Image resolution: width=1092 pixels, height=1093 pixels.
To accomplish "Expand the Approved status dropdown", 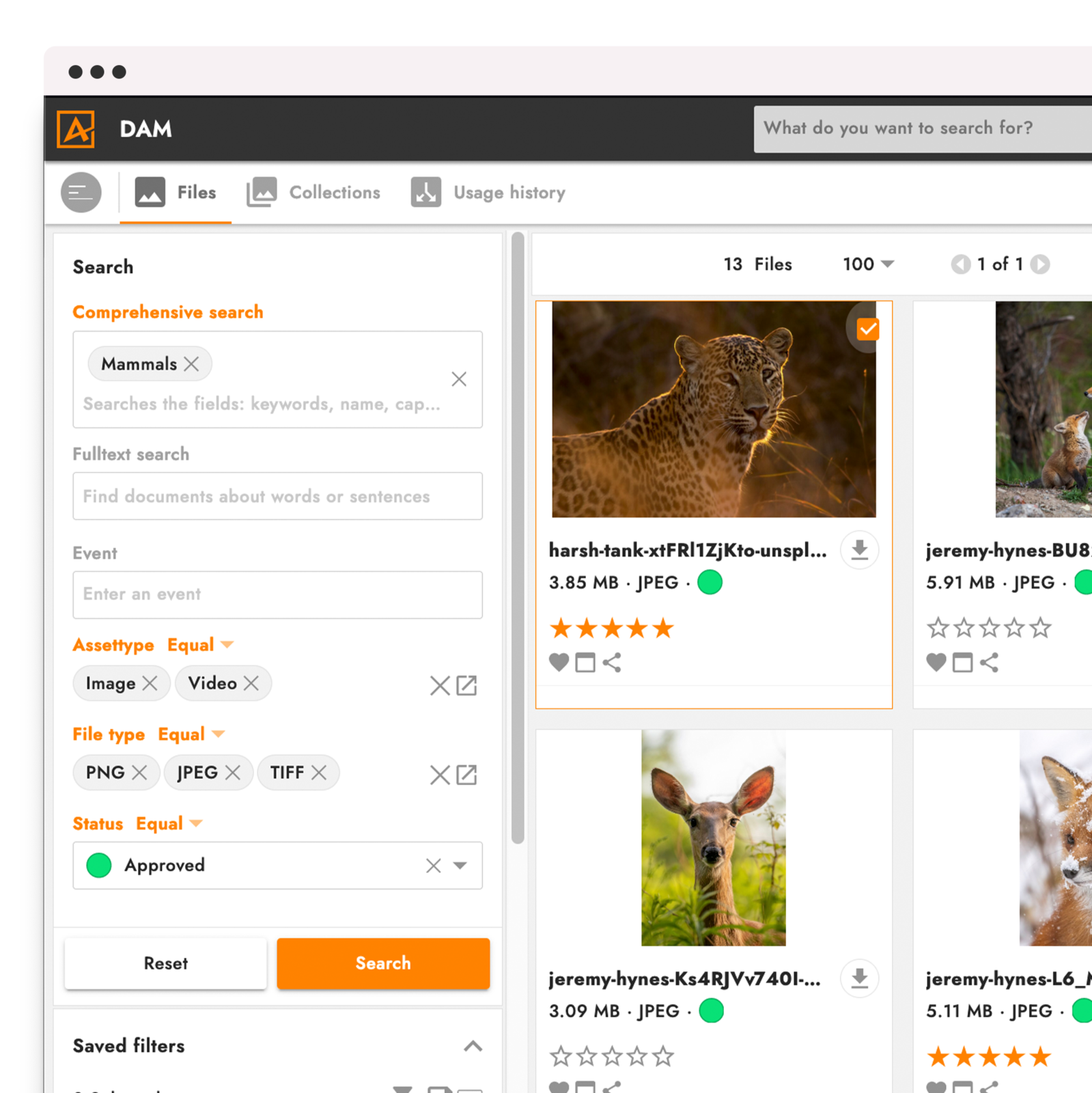I will click(x=460, y=866).
